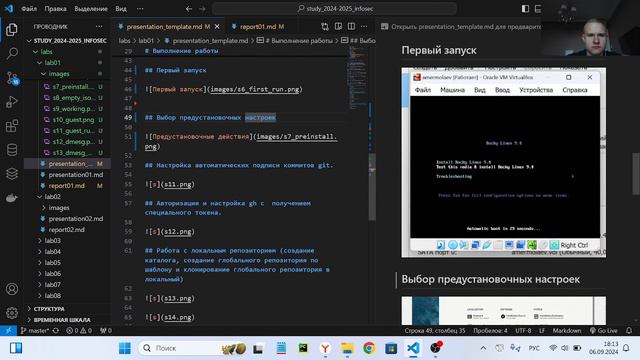This screenshot has height=360, width=640.
Task: Click the VirtualBox screenshot in preview
Action: 504,162
